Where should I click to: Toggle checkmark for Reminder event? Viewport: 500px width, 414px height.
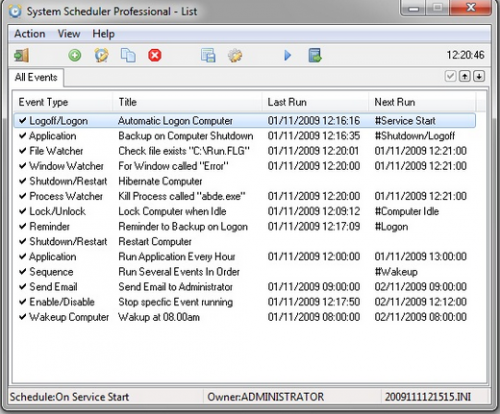tap(22, 226)
